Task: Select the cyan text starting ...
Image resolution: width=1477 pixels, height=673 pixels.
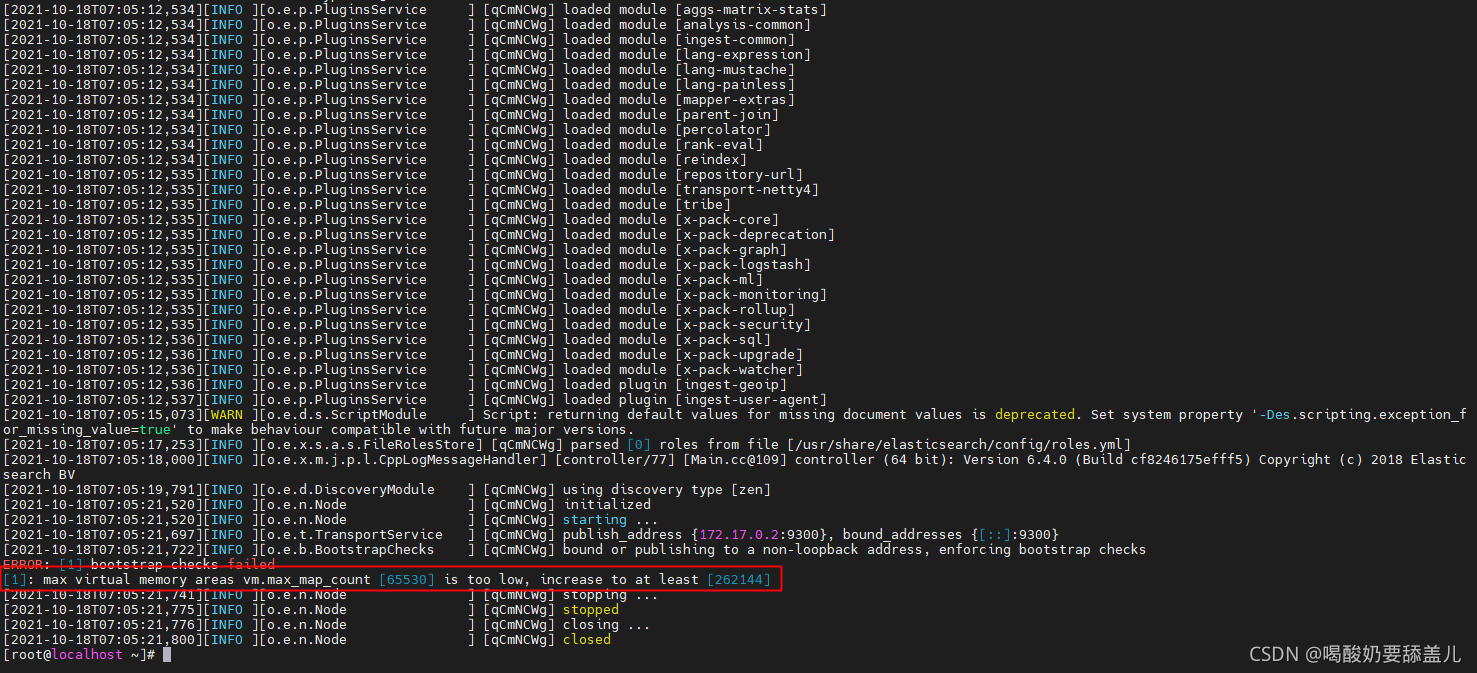Action: (594, 520)
